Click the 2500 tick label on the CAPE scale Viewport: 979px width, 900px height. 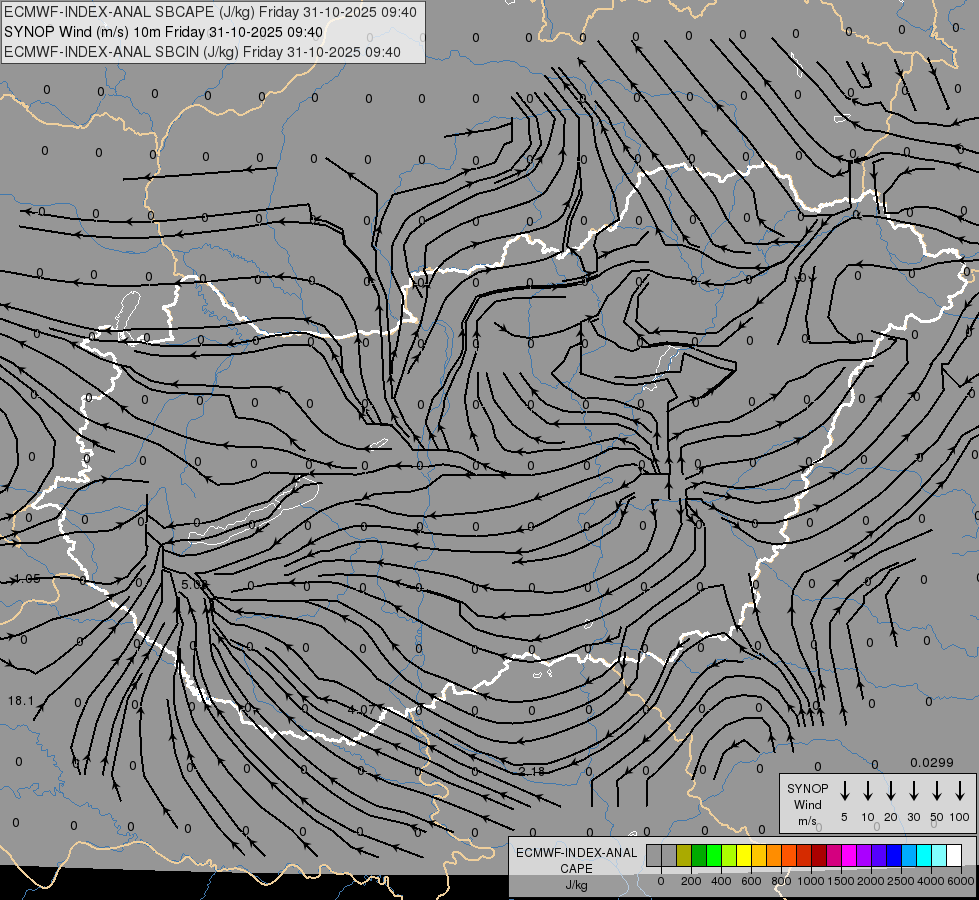tap(901, 881)
